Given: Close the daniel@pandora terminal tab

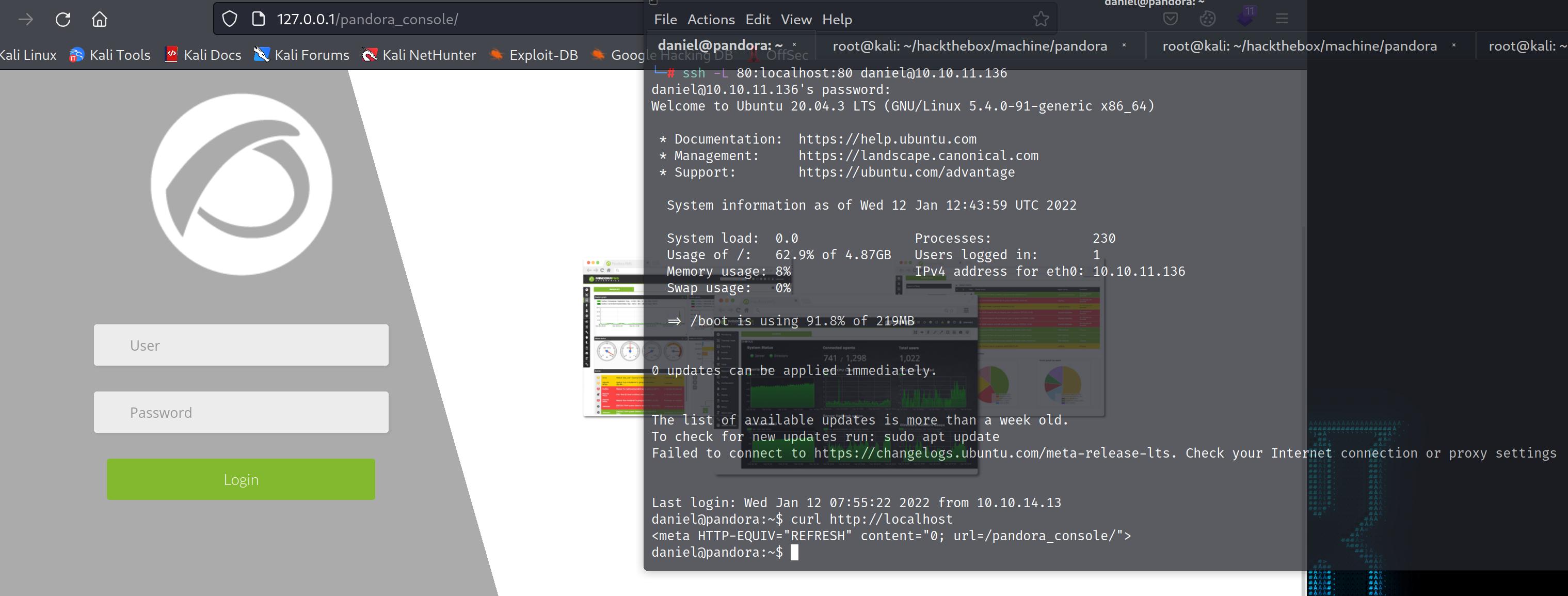Looking at the screenshot, I should coord(794,45).
